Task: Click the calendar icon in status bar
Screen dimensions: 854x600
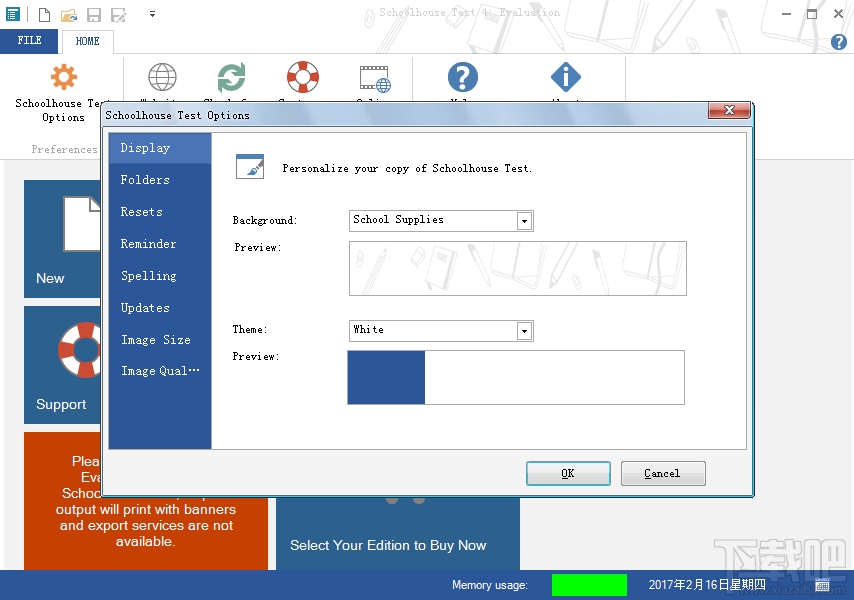Action: [822, 585]
